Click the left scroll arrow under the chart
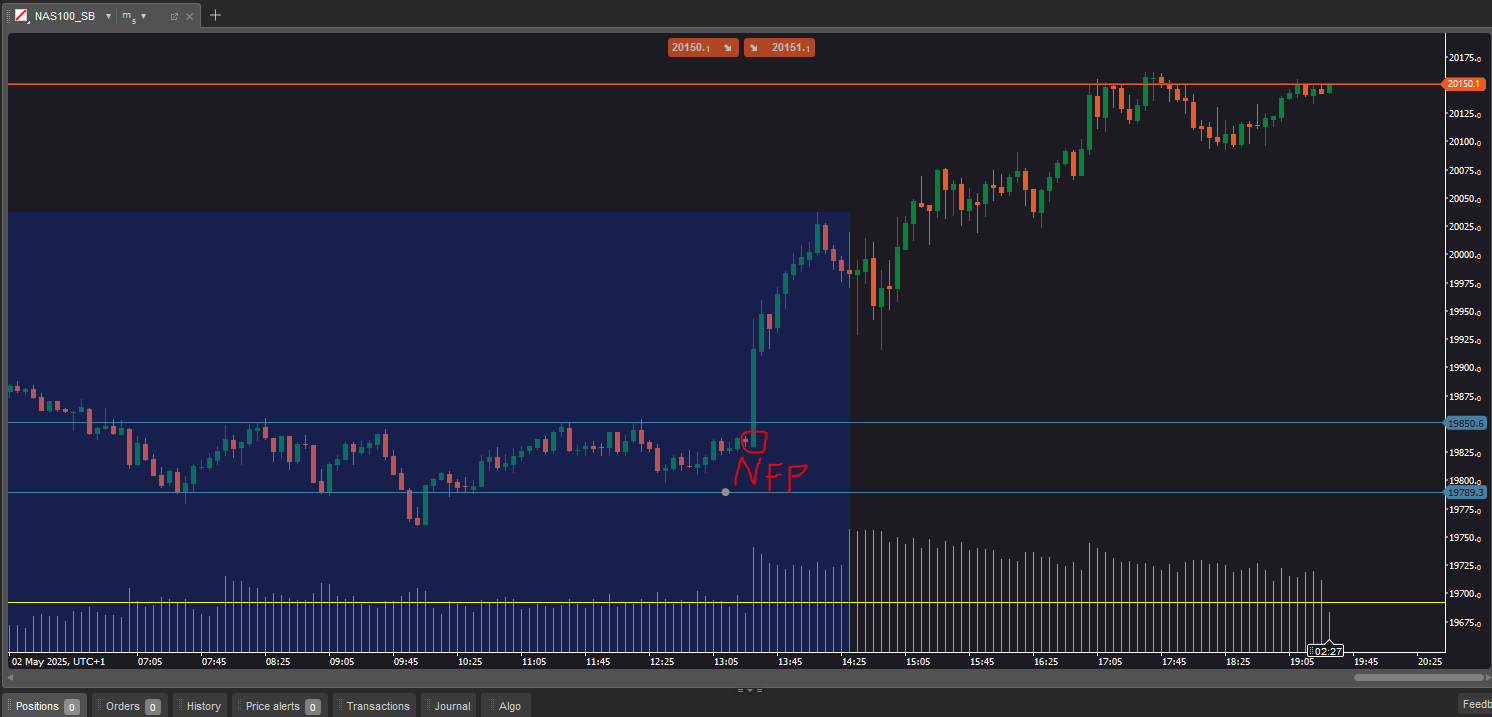This screenshot has width=1492, height=717. (x=11, y=677)
